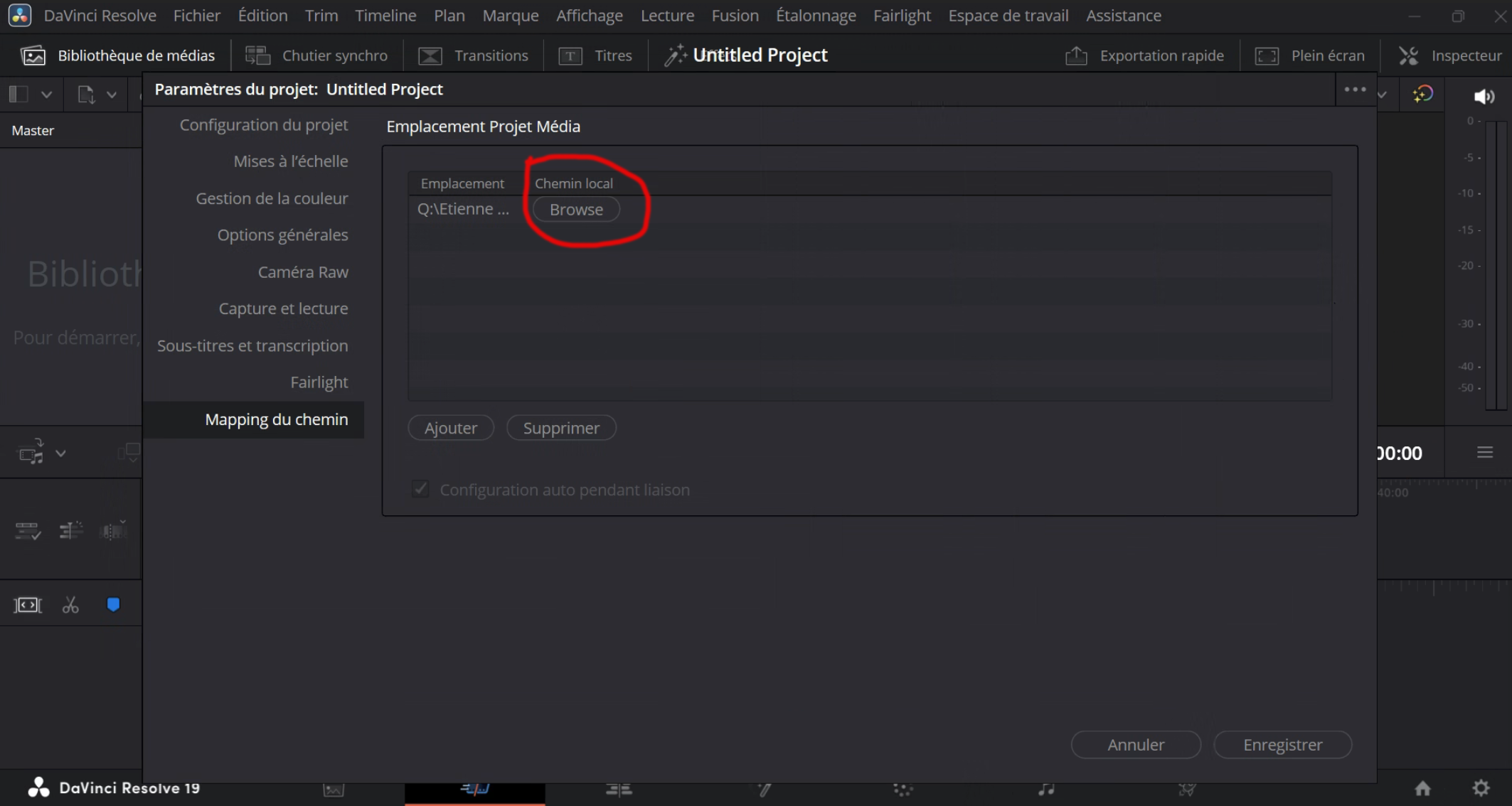Click the Browse button for Chemin local
Screen dimensions: 1512x806
tap(576, 210)
